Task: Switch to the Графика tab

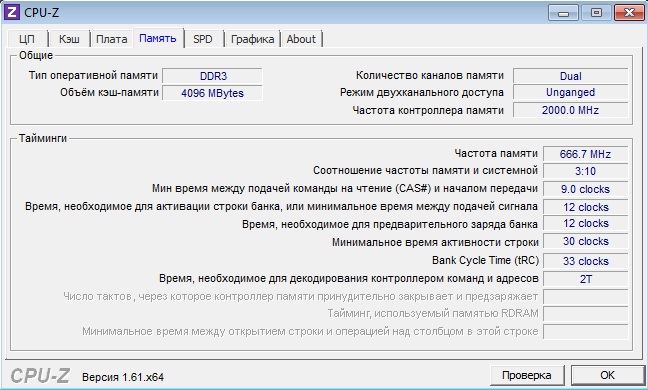Action: pos(253,39)
